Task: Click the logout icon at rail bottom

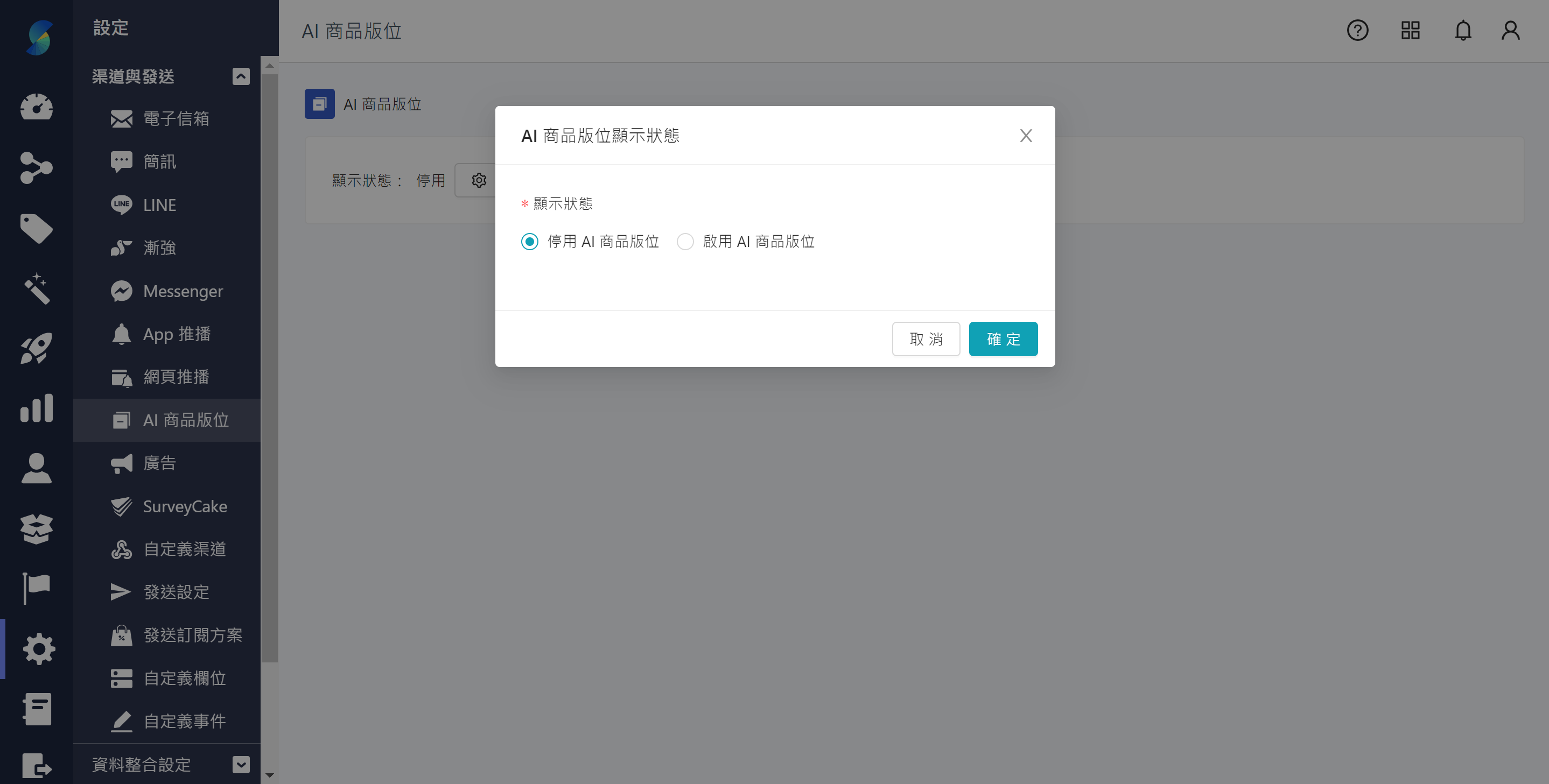Action: click(x=37, y=767)
